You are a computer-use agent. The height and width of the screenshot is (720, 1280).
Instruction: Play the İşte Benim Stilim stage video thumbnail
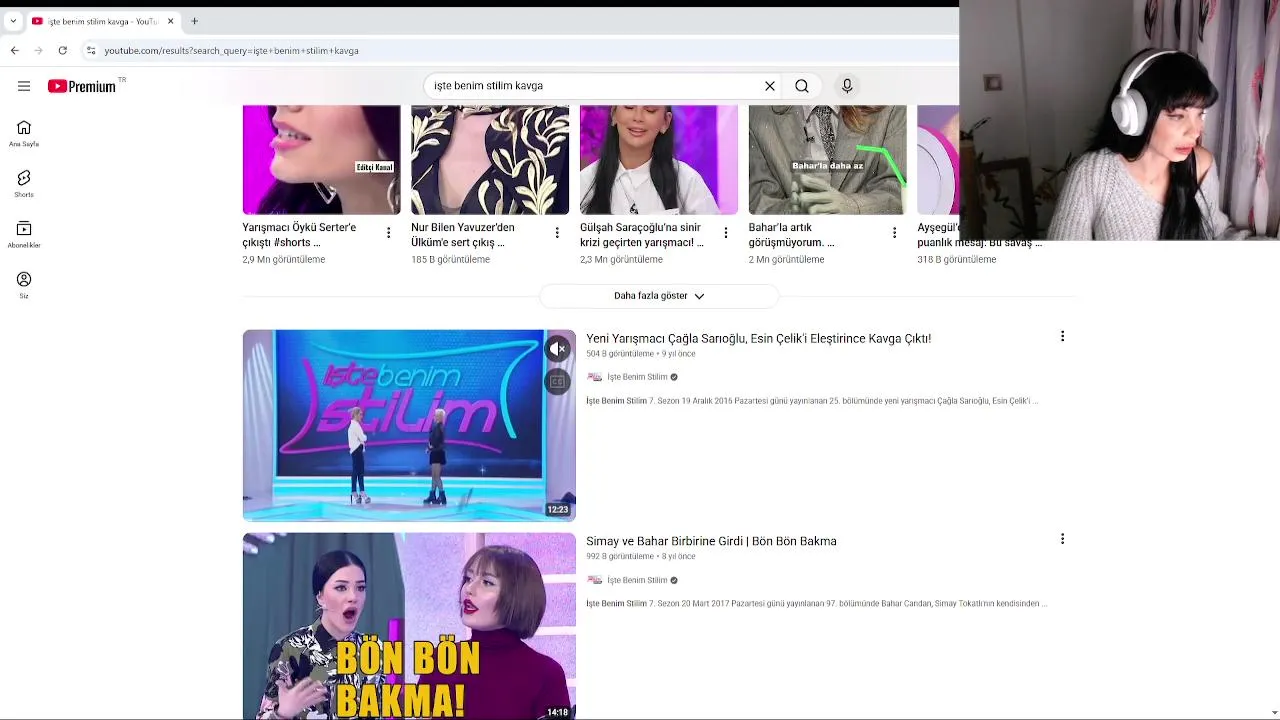pos(409,426)
